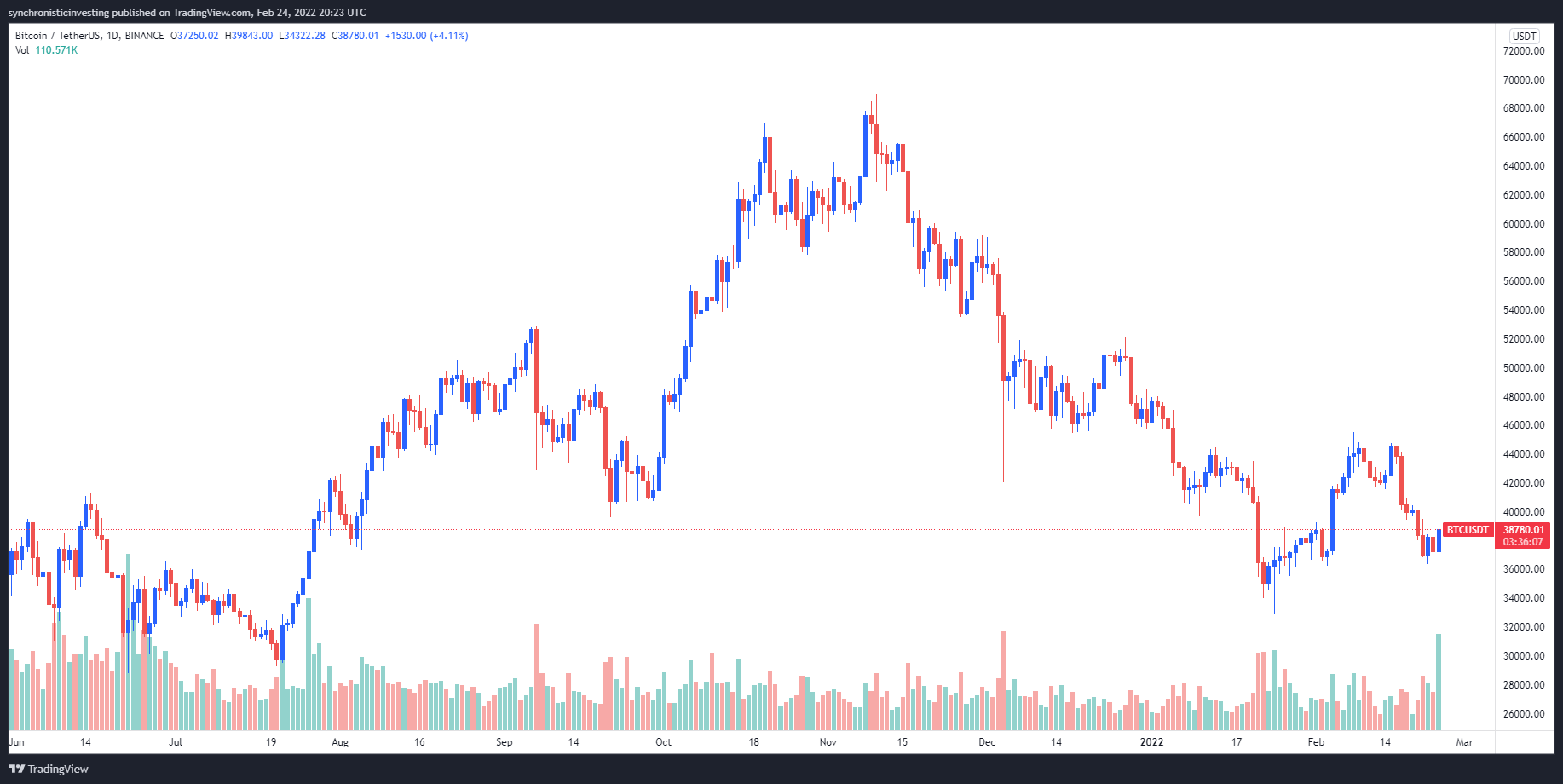The height and width of the screenshot is (784, 1563).
Task: Click the 70000.00 price scale label
Action: click(1524, 80)
